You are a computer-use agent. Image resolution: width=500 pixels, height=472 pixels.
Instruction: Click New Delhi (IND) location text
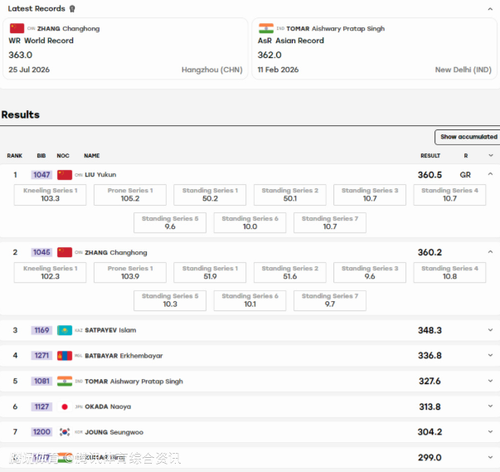pos(463,70)
